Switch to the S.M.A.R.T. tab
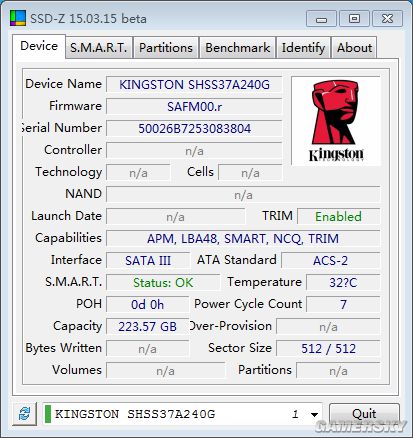The height and width of the screenshot is (438, 413). [99, 48]
